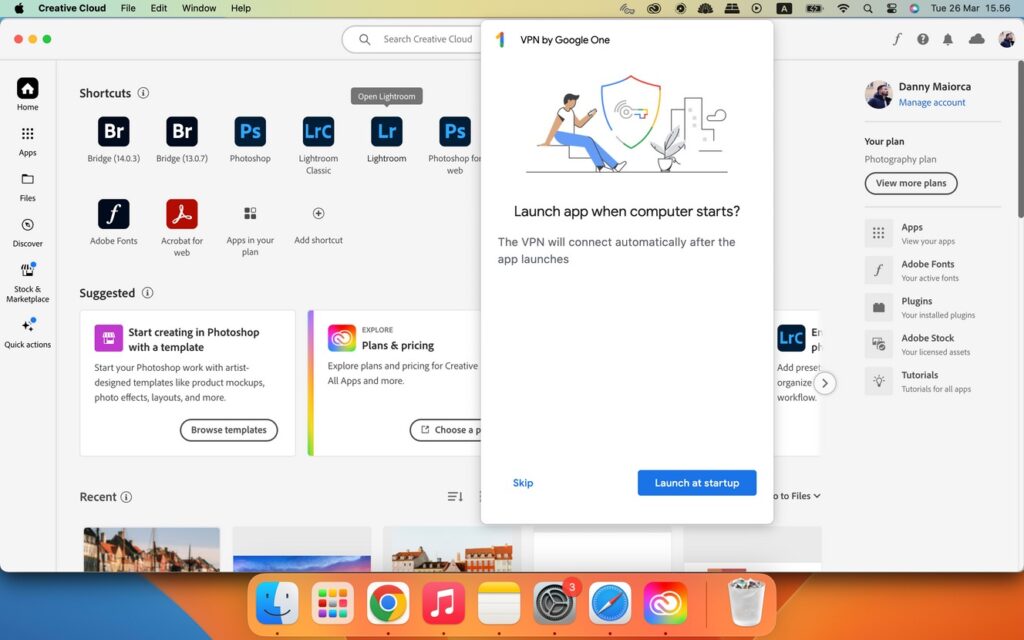Open Google Chrome from the Dock
Viewport: 1024px width, 640px height.
tap(387, 603)
